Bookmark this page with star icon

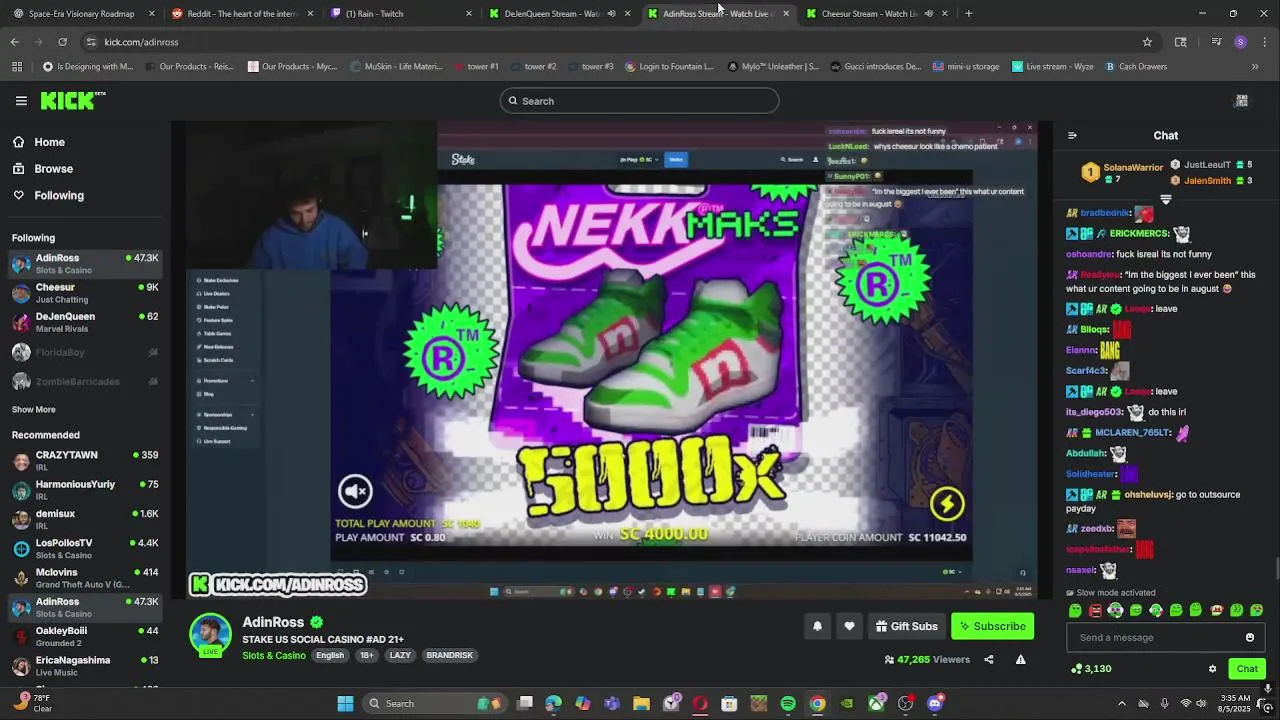click(1147, 42)
